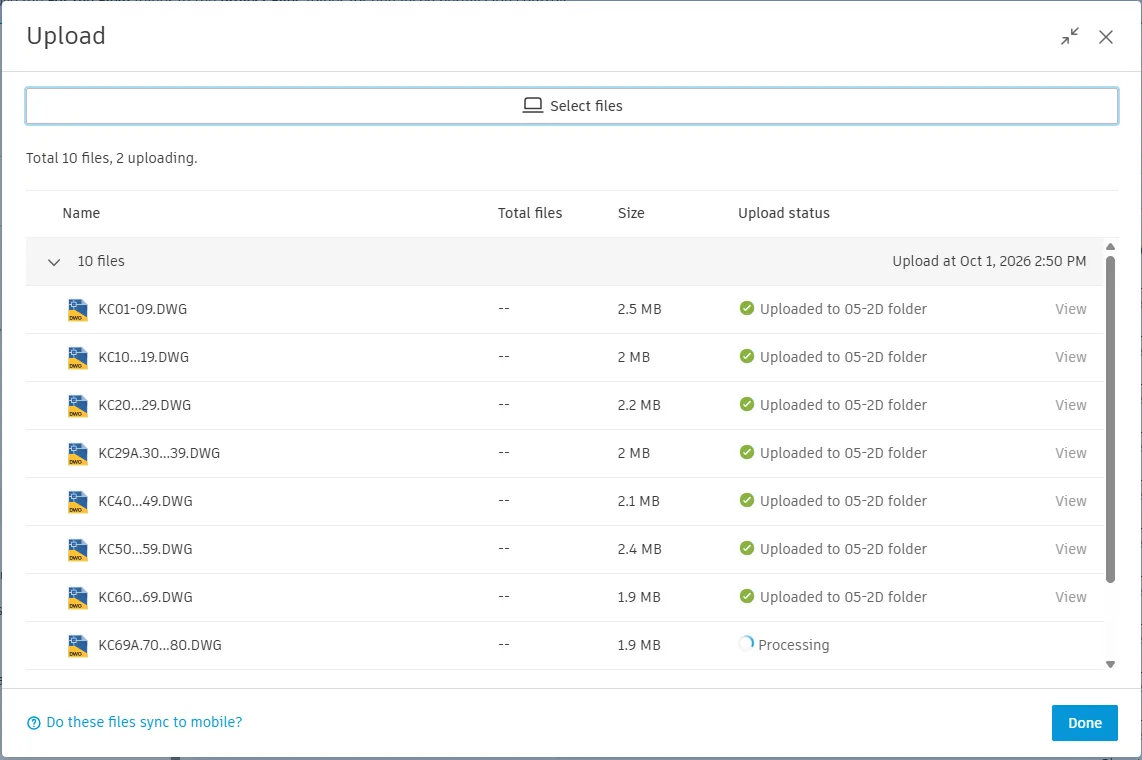Image resolution: width=1142 pixels, height=760 pixels.
Task: Click the help question mark icon
Action: (x=34, y=723)
